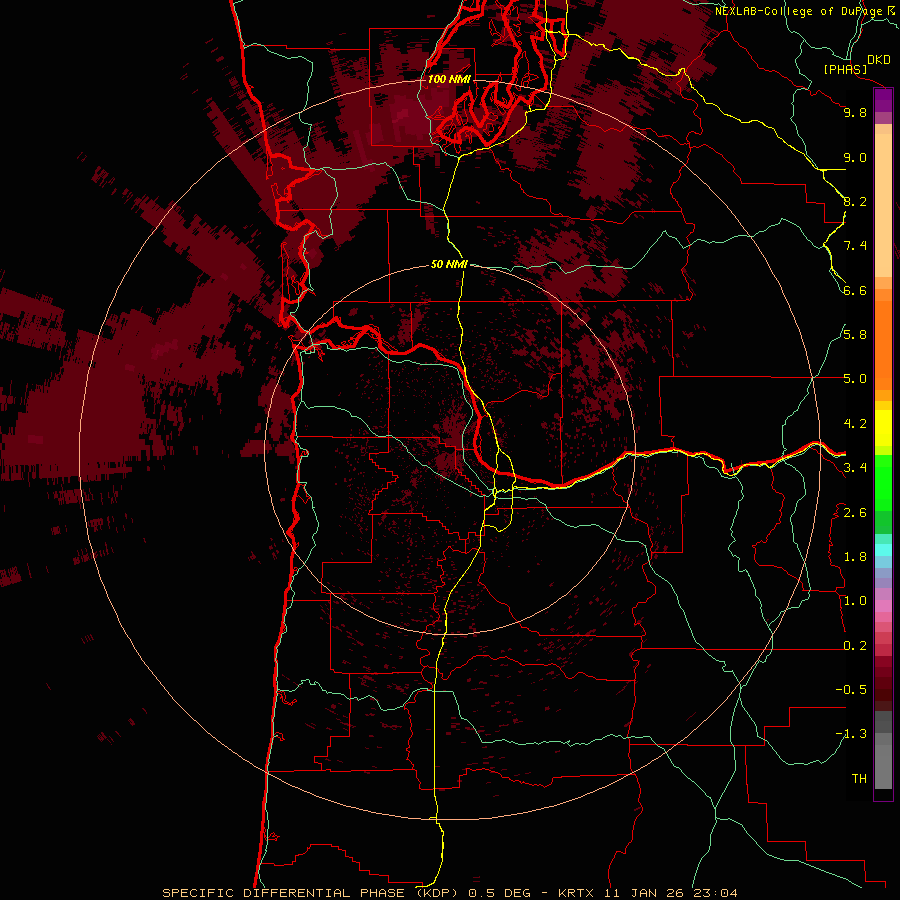Click the gray bottom segment of color bar
Screen dimensions: 900x900
click(883, 761)
